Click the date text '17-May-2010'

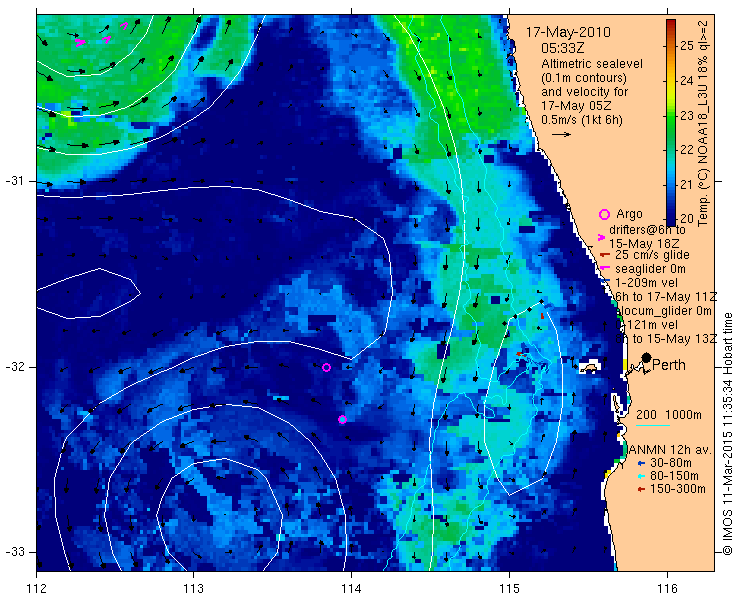[568, 32]
